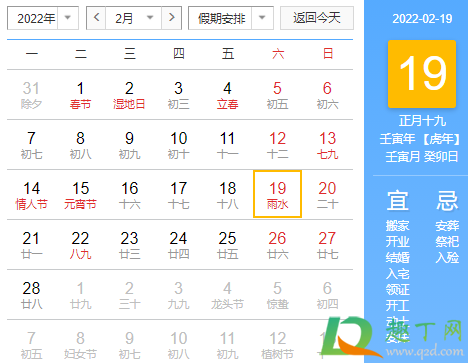Screen dimensions: 468x363
Task: Select February 20 二十
Action: point(327,195)
